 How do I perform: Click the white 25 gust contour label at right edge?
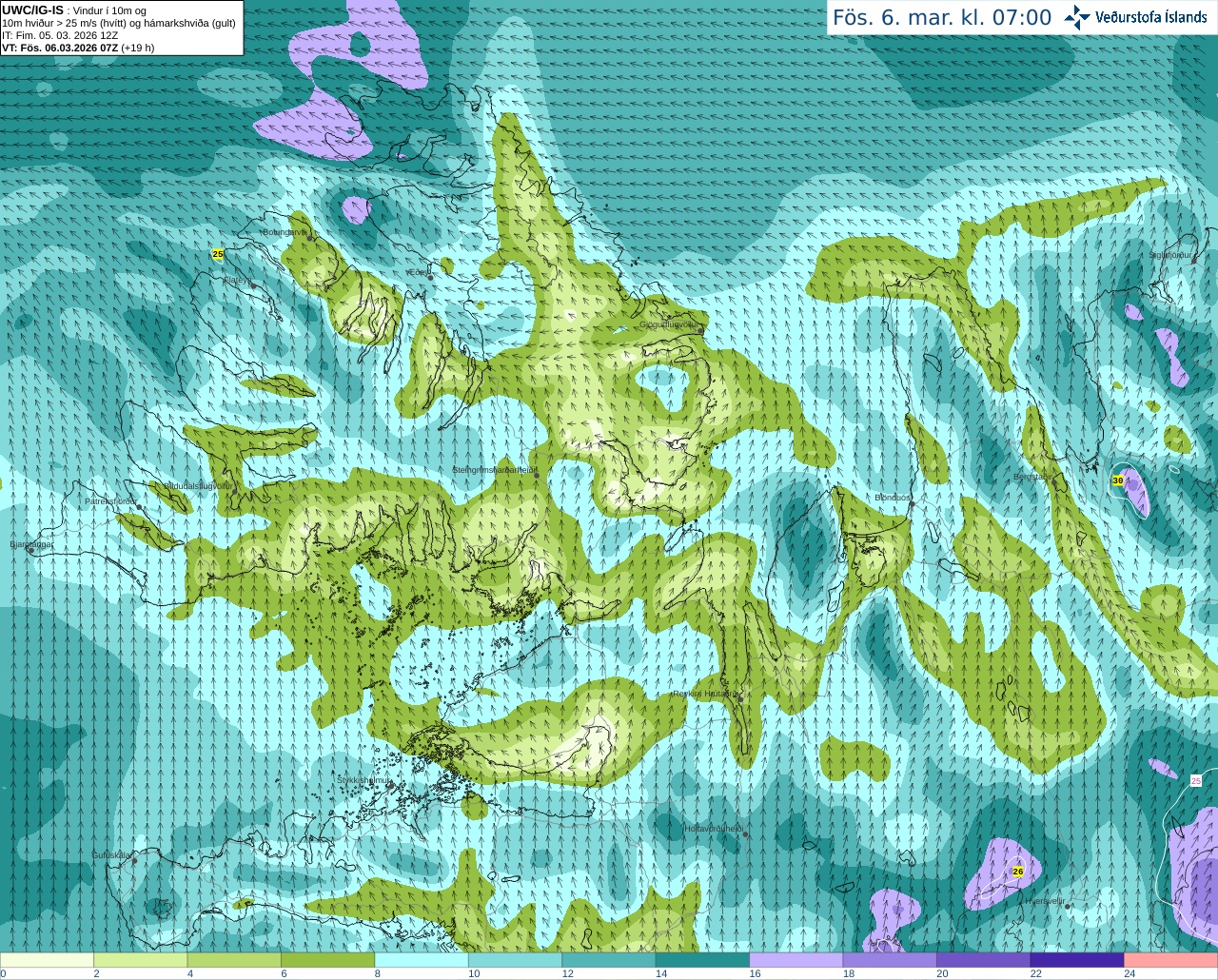pyautogui.click(x=1196, y=781)
